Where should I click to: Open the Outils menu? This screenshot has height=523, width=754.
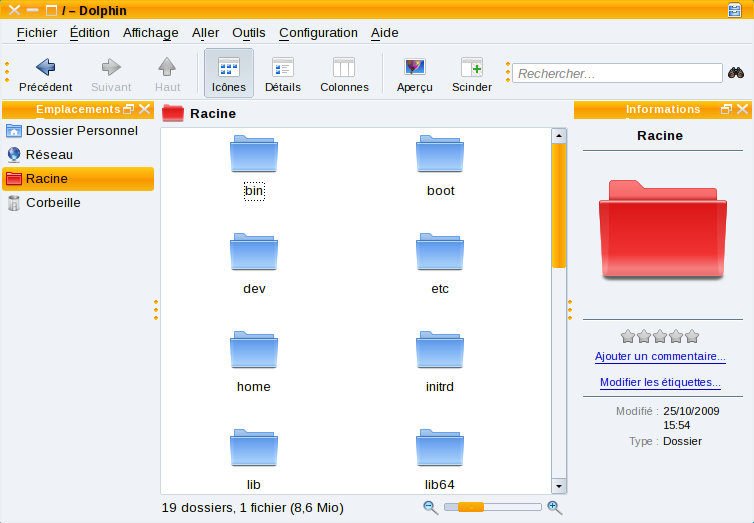tap(249, 33)
